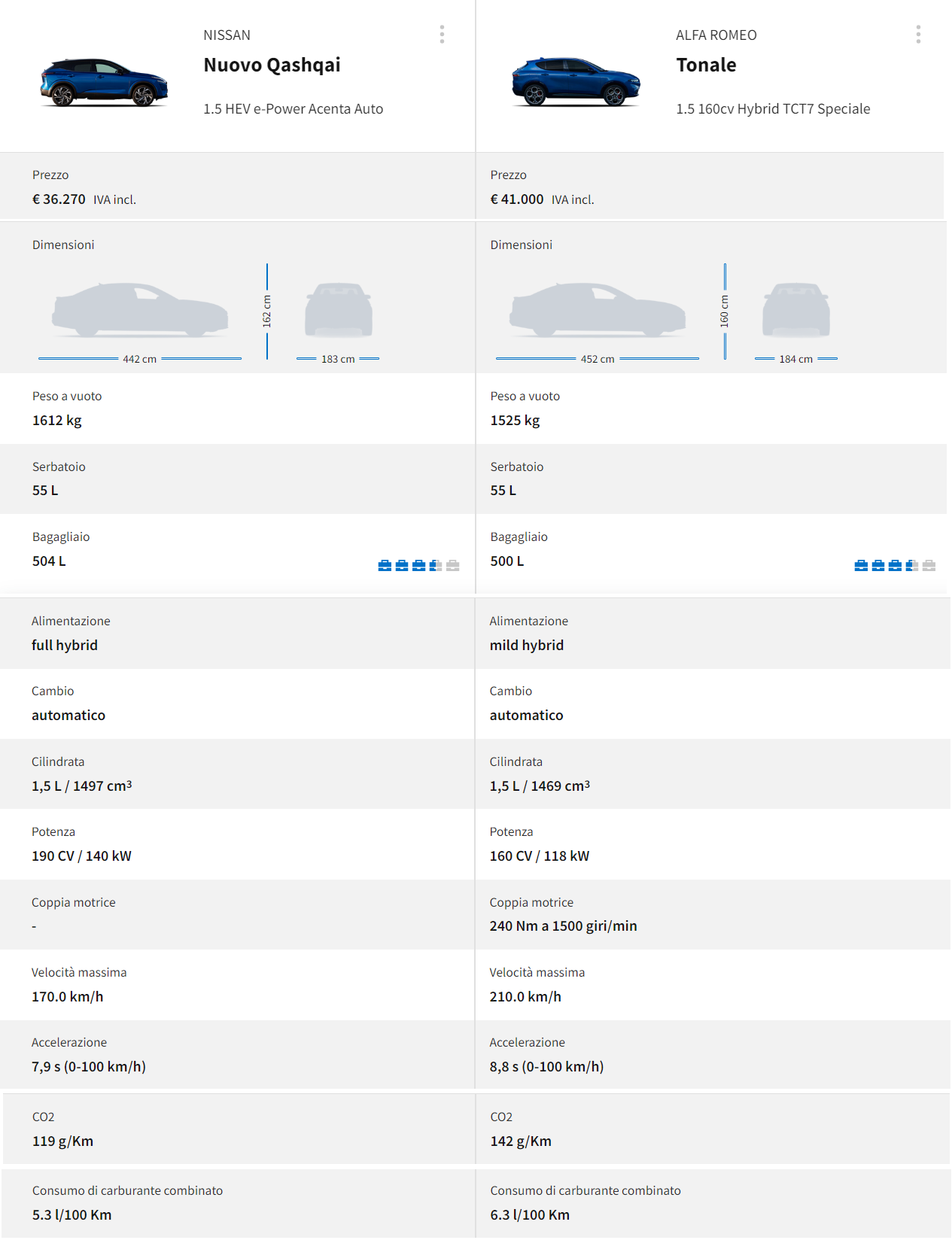Click the blue Nissan Qashqai car photo

(x=104, y=82)
